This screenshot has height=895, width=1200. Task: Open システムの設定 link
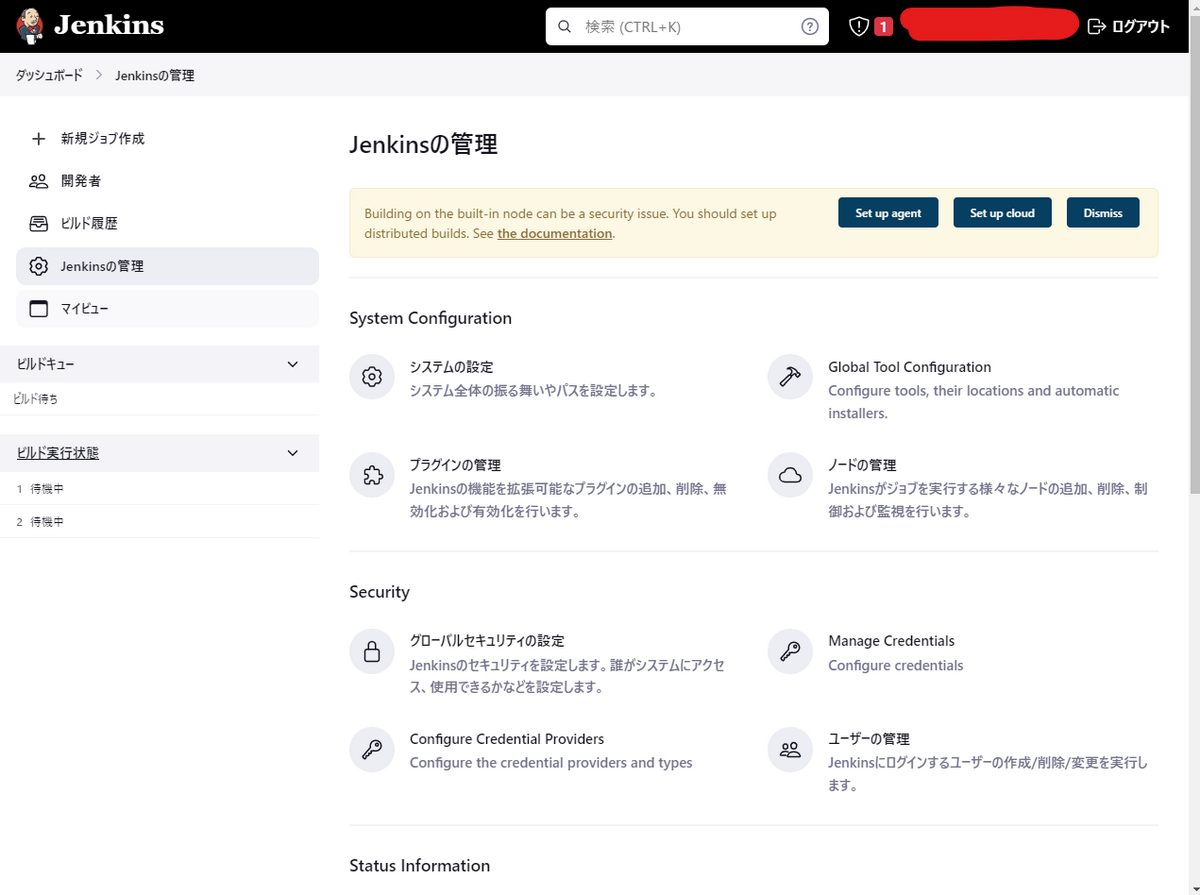coord(451,367)
